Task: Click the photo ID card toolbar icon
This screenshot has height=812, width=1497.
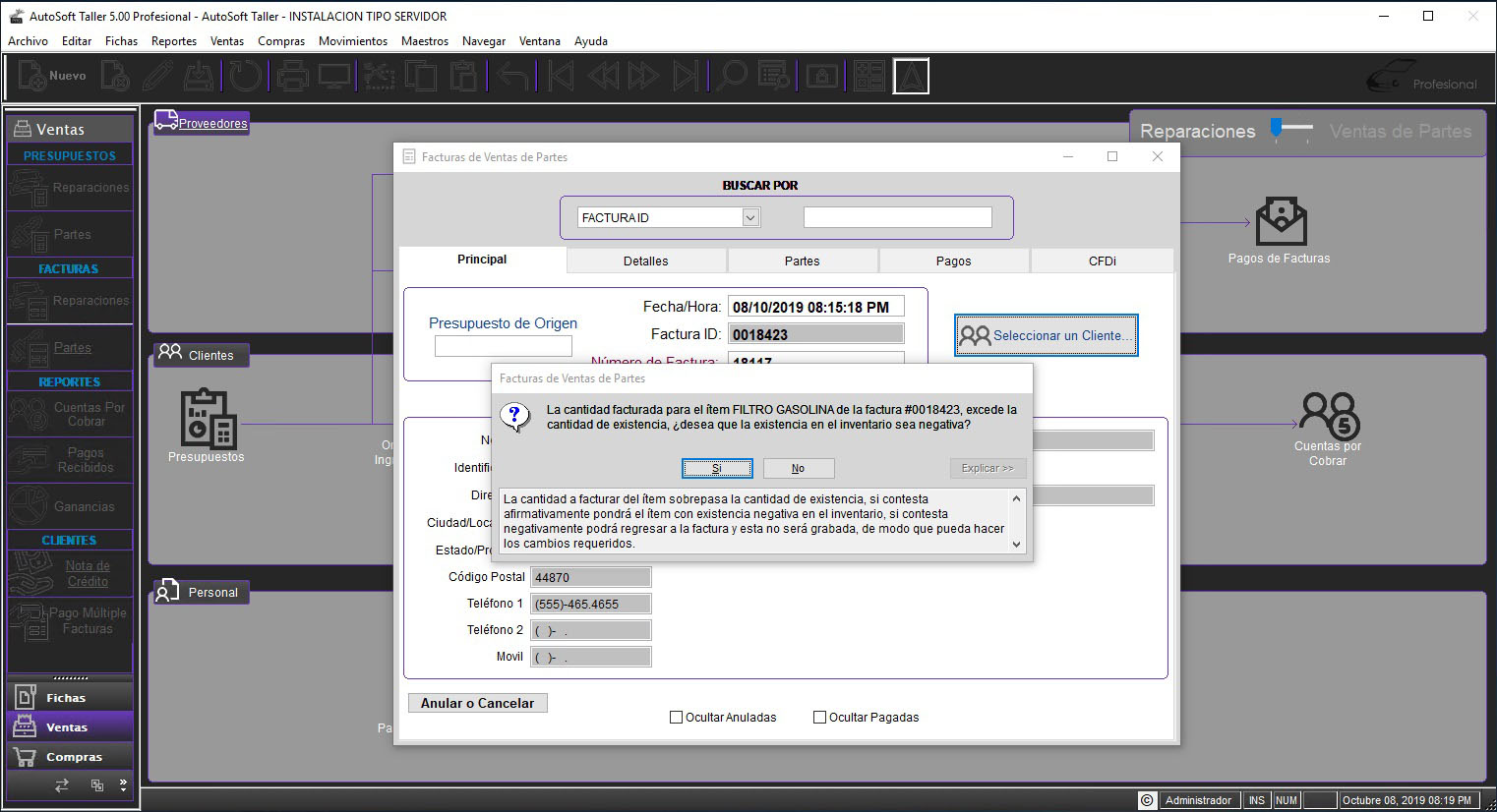Action: [822, 76]
